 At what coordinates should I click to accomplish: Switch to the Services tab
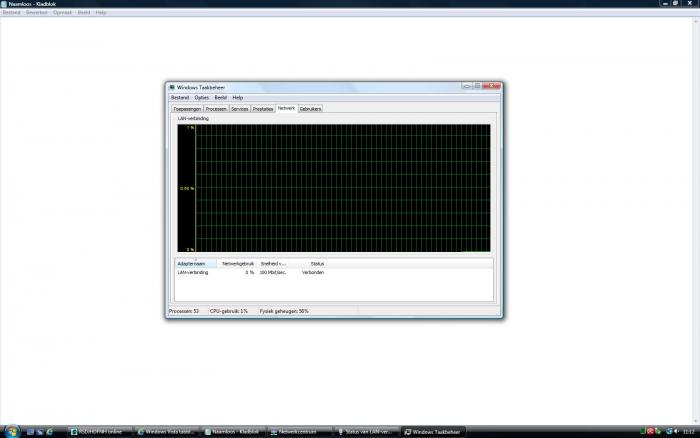240,109
